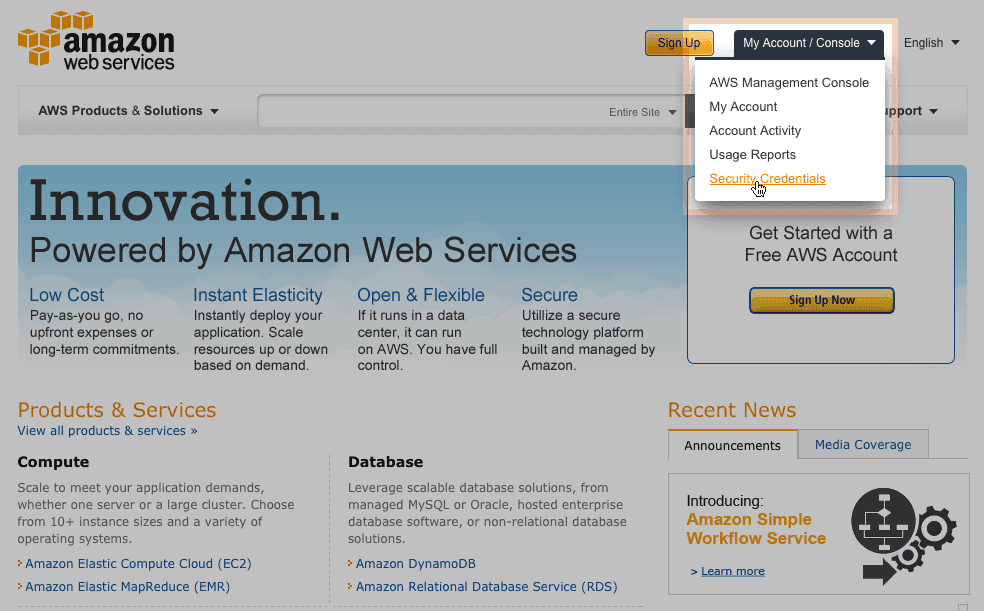This screenshot has width=984, height=611.
Task: Switch to the Media Coverage tab
Action: click(862, 444)
